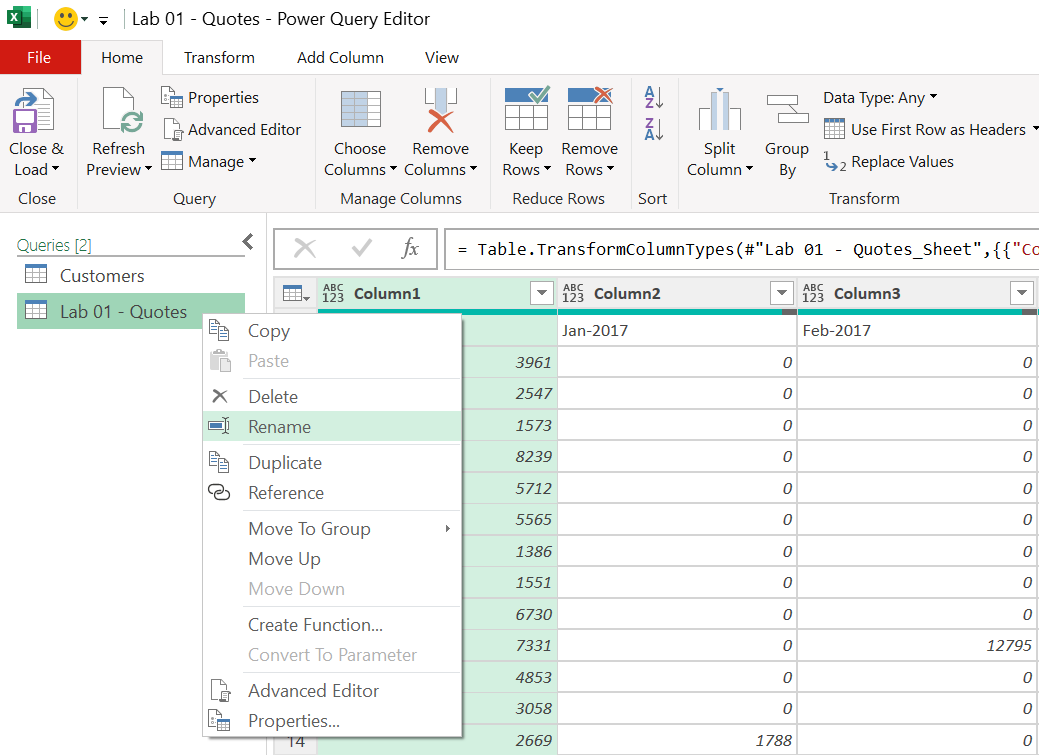Click the Column3 data type icon
The image size is (1039, 755).
tap(812, 293)
